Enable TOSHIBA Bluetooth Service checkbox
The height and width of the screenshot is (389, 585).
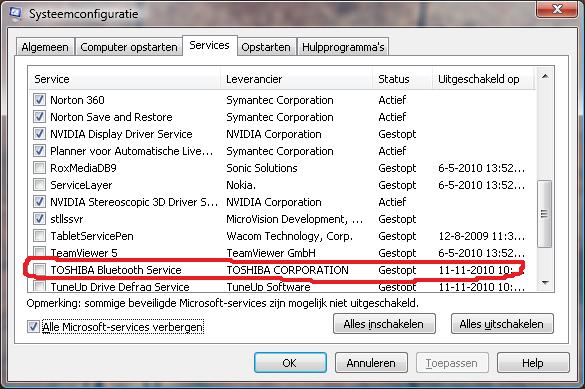[39, 270]
